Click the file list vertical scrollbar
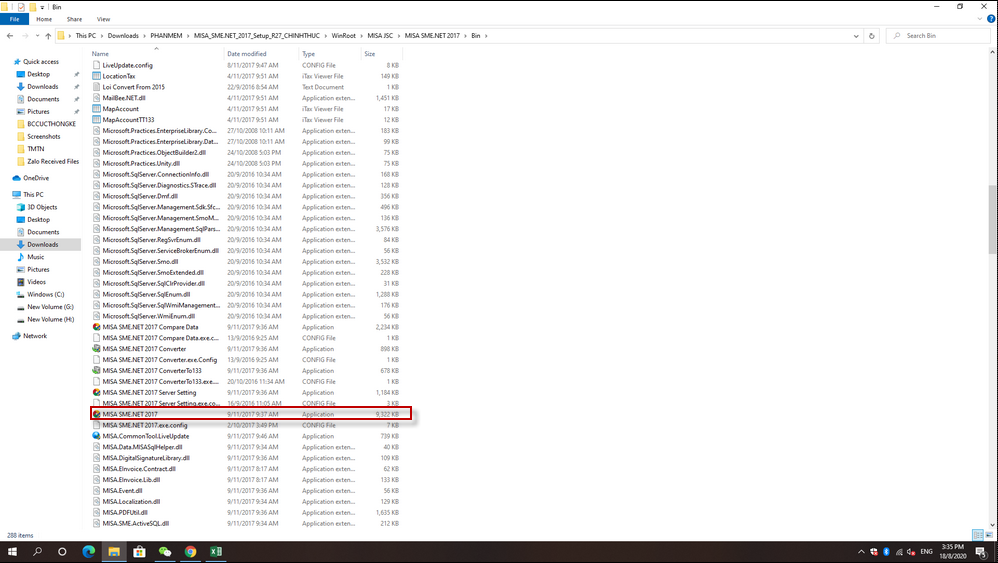The image size is (998, 563). point(993,219)
